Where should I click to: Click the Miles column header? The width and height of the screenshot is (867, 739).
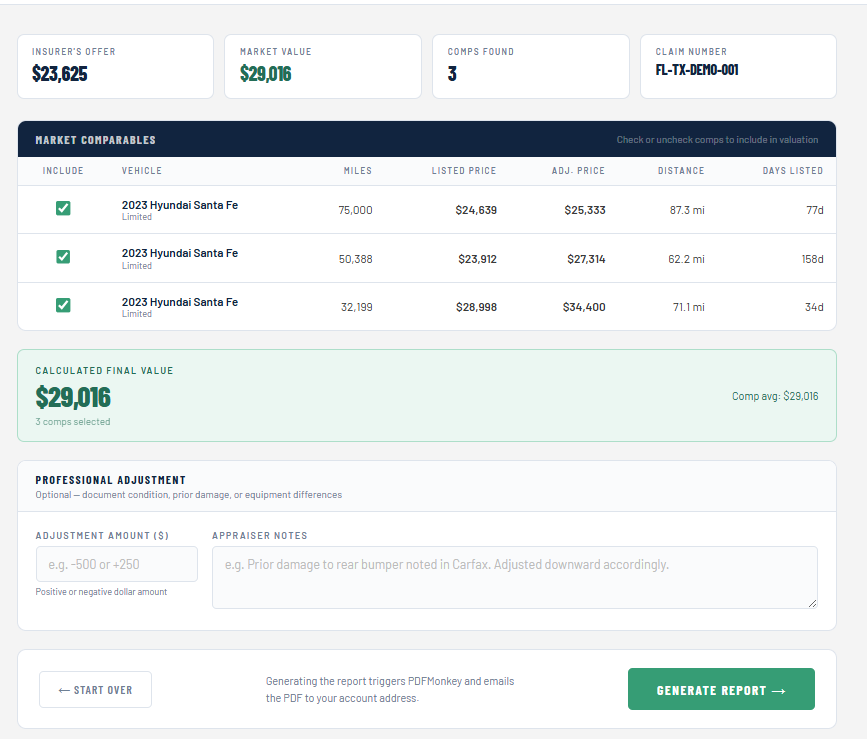click(x=358, y=171)
